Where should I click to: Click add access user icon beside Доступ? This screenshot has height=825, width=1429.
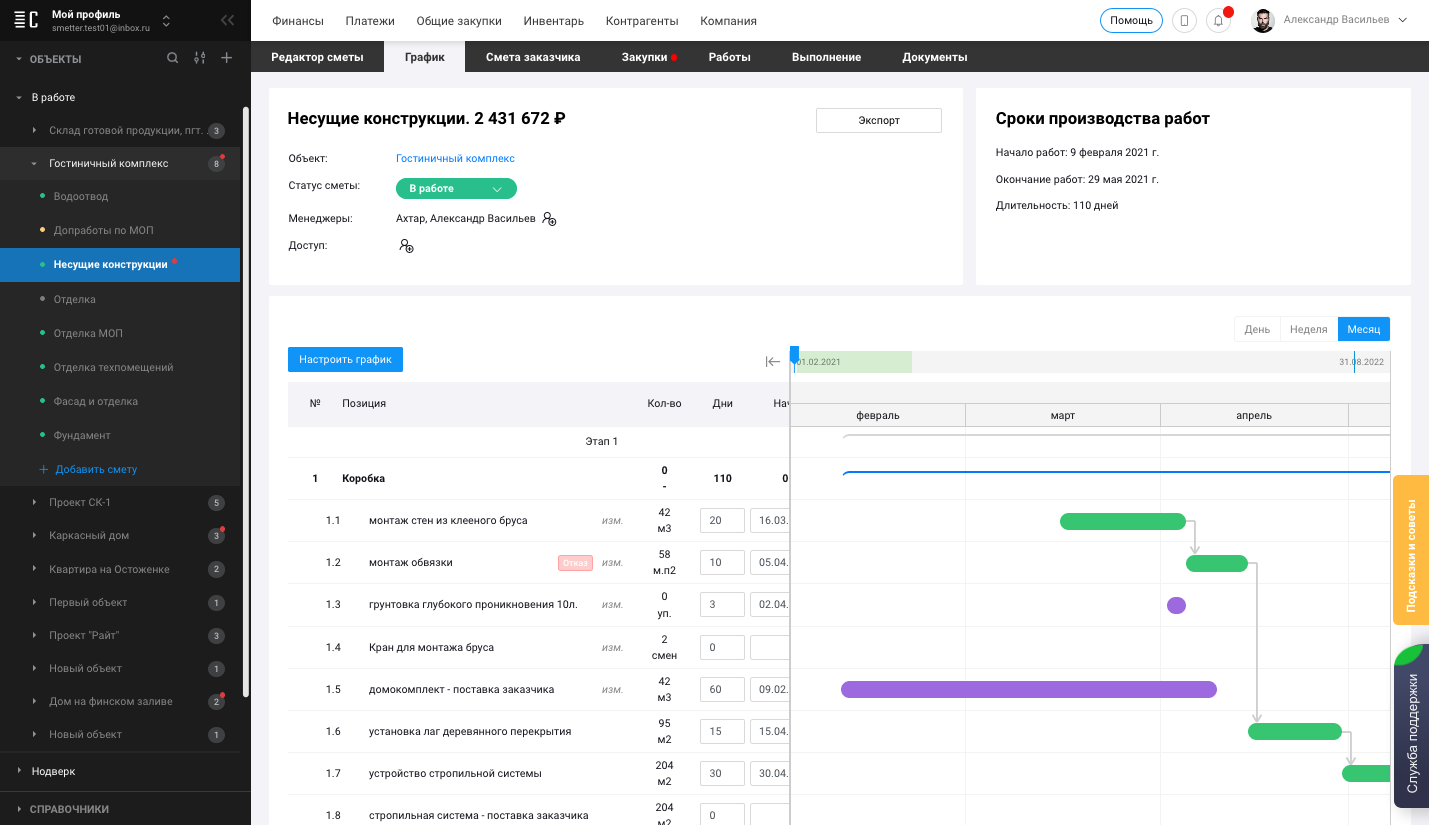point(406,245)
